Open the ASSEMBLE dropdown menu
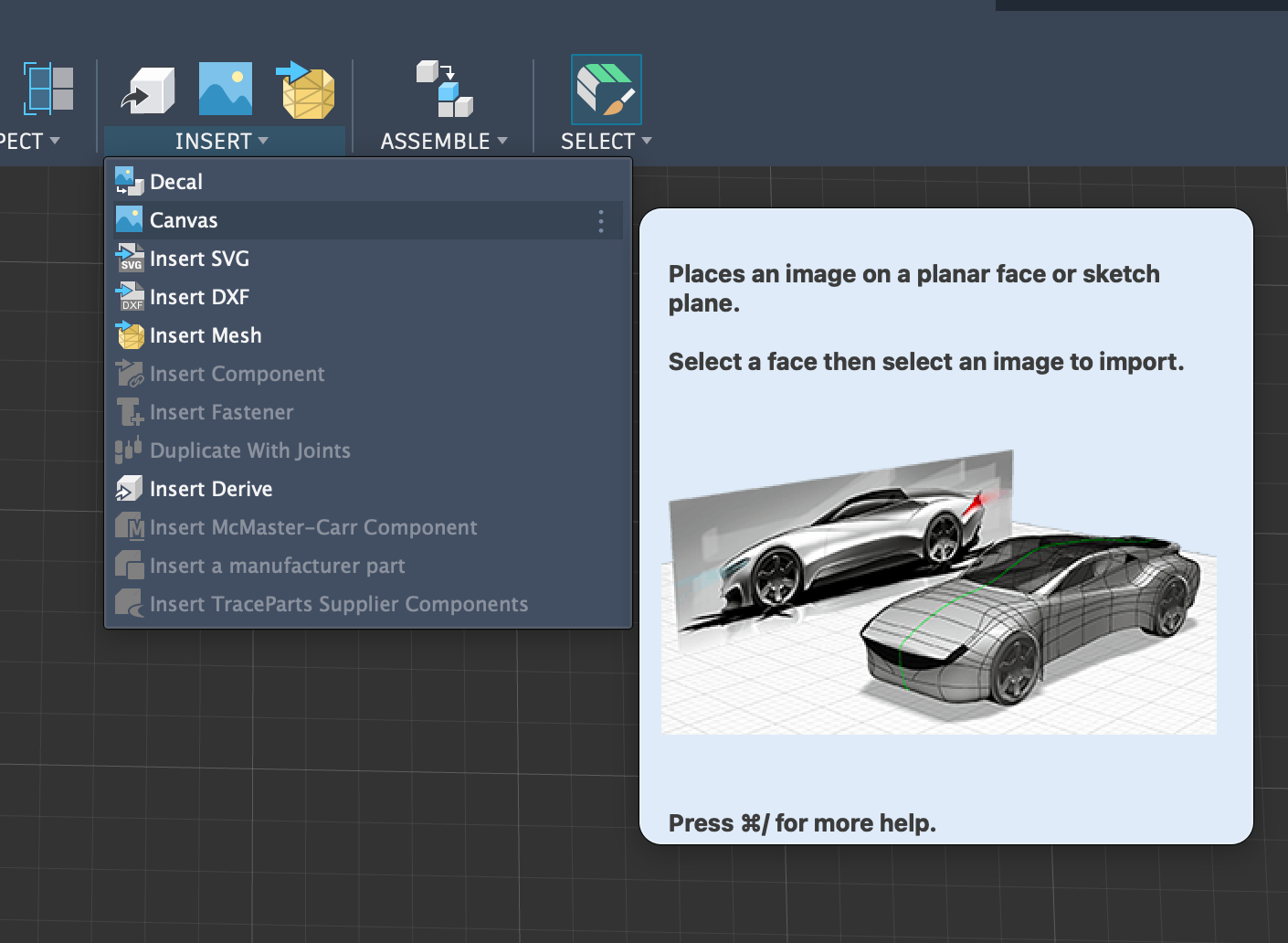1288x943 pixels. pos(443,142)
